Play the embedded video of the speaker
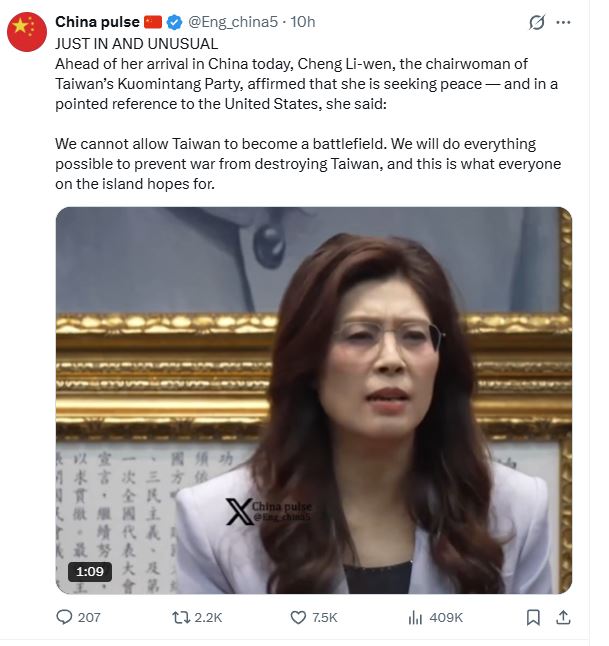609x646 pixels. (x=314, y=400)
